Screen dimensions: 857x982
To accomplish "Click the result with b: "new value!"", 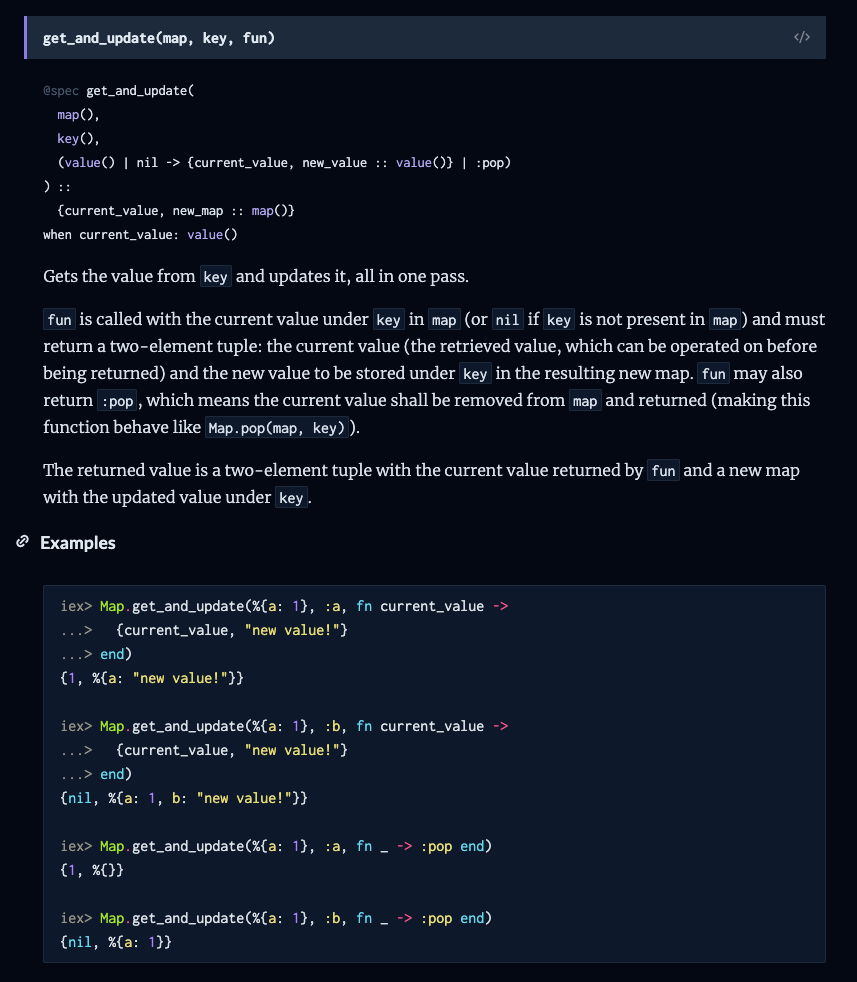I will pyautogui.click(x=184, y=798).
